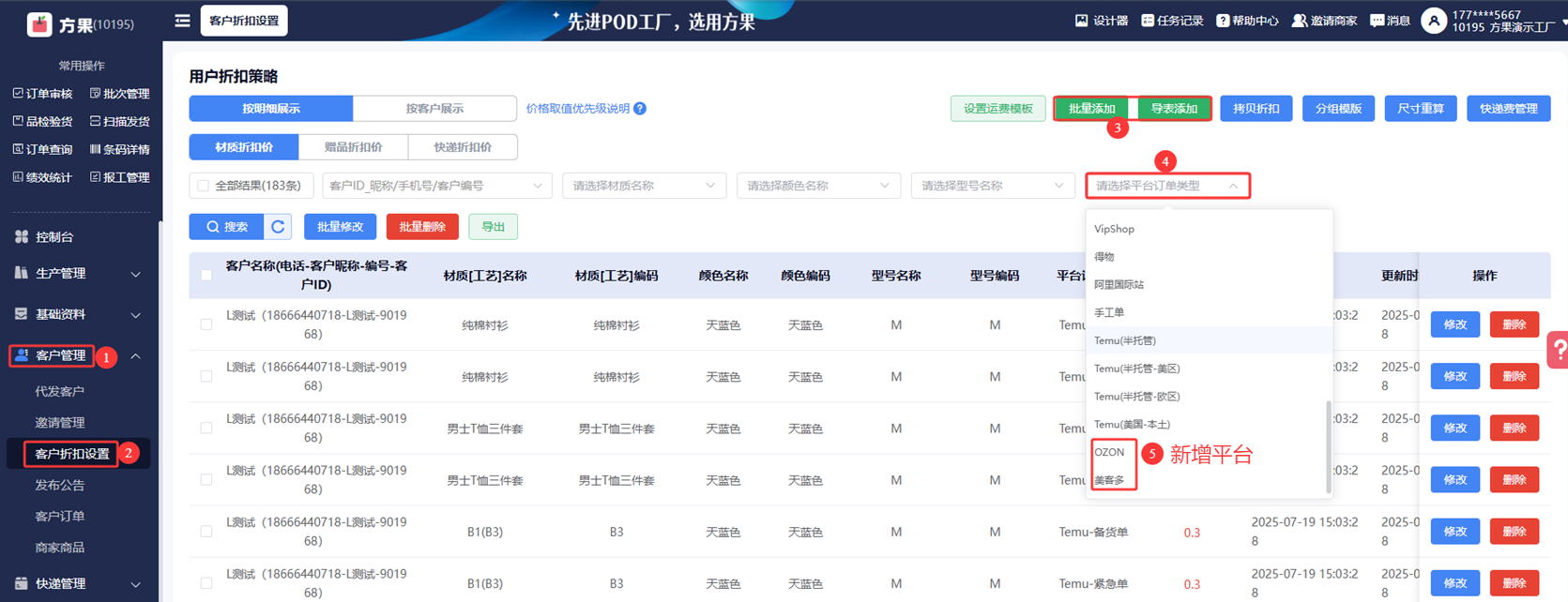Screen dimensions: 1568x602
Task: Toggle the select-all checkbox in table header
Action: pos(206,276)
